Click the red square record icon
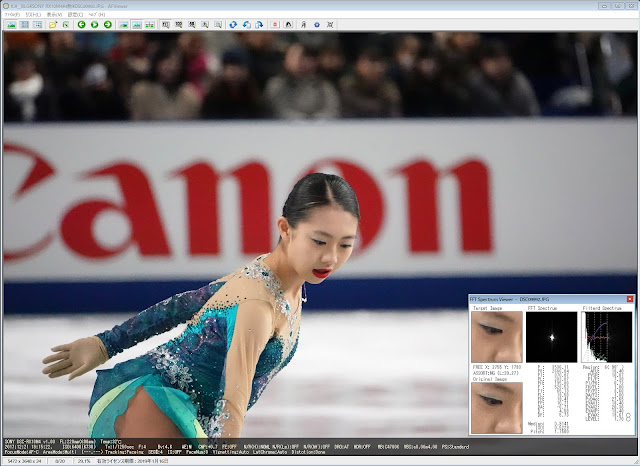This screenshot has height=466, width=640. pos(275,25)
